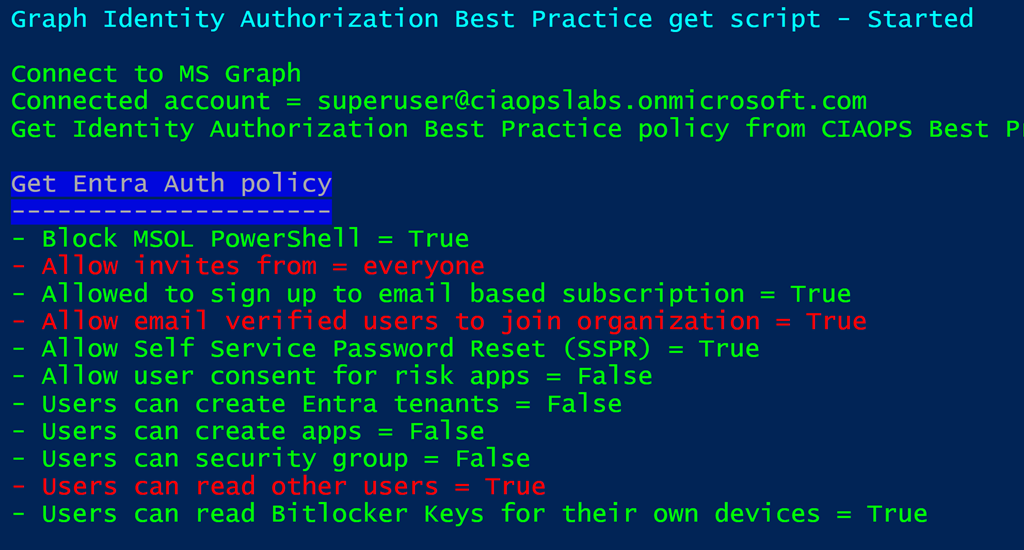This screenshot has height=550, width=1024.
Task: Click the 'Graph Identity Authorization' title text
Action: point(225,19)
